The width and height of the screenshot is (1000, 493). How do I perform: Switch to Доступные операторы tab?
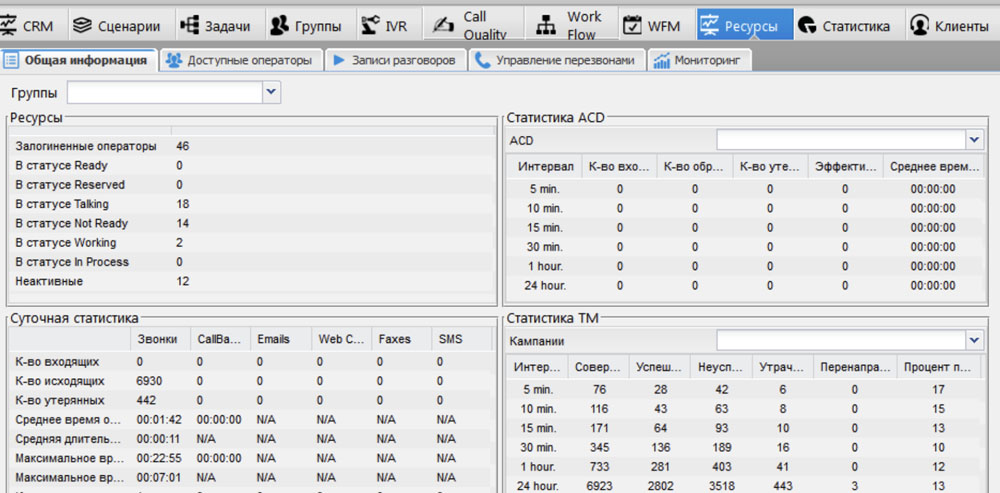click(x=238, y=61)
